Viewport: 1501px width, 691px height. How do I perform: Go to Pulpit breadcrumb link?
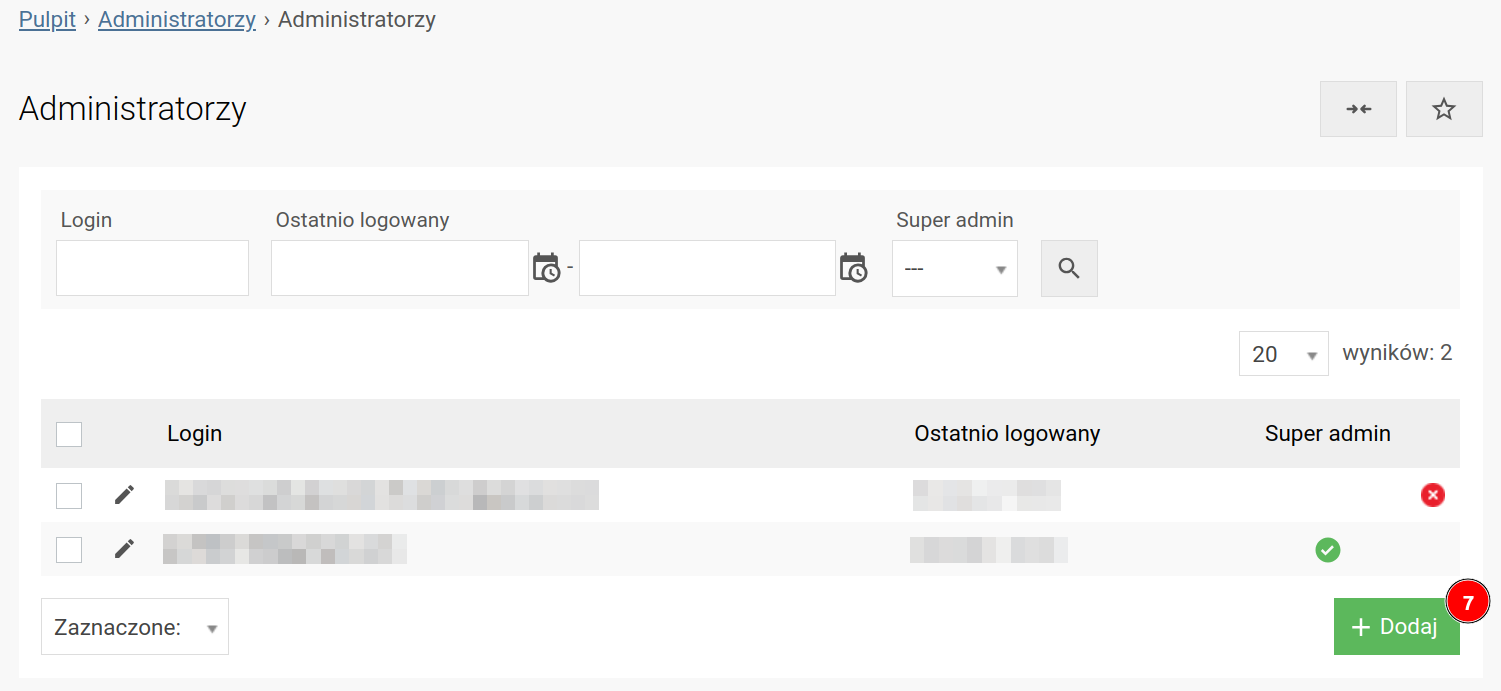click(x=47, y=20)
